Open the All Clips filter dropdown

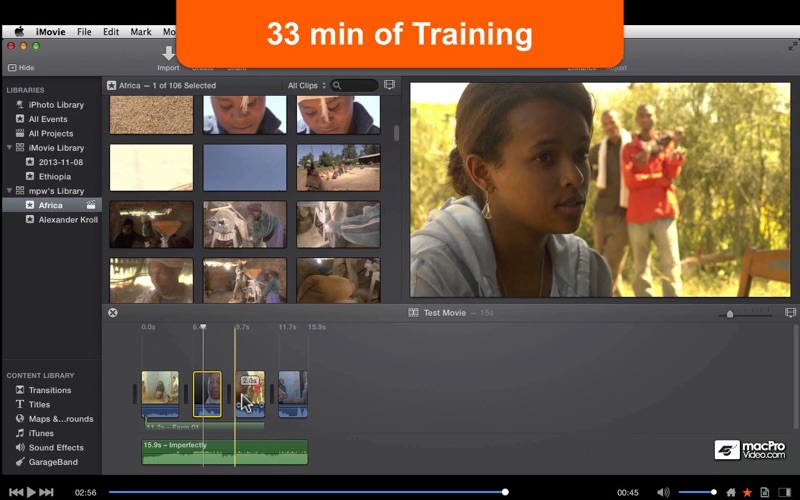[x=306, y=86]
